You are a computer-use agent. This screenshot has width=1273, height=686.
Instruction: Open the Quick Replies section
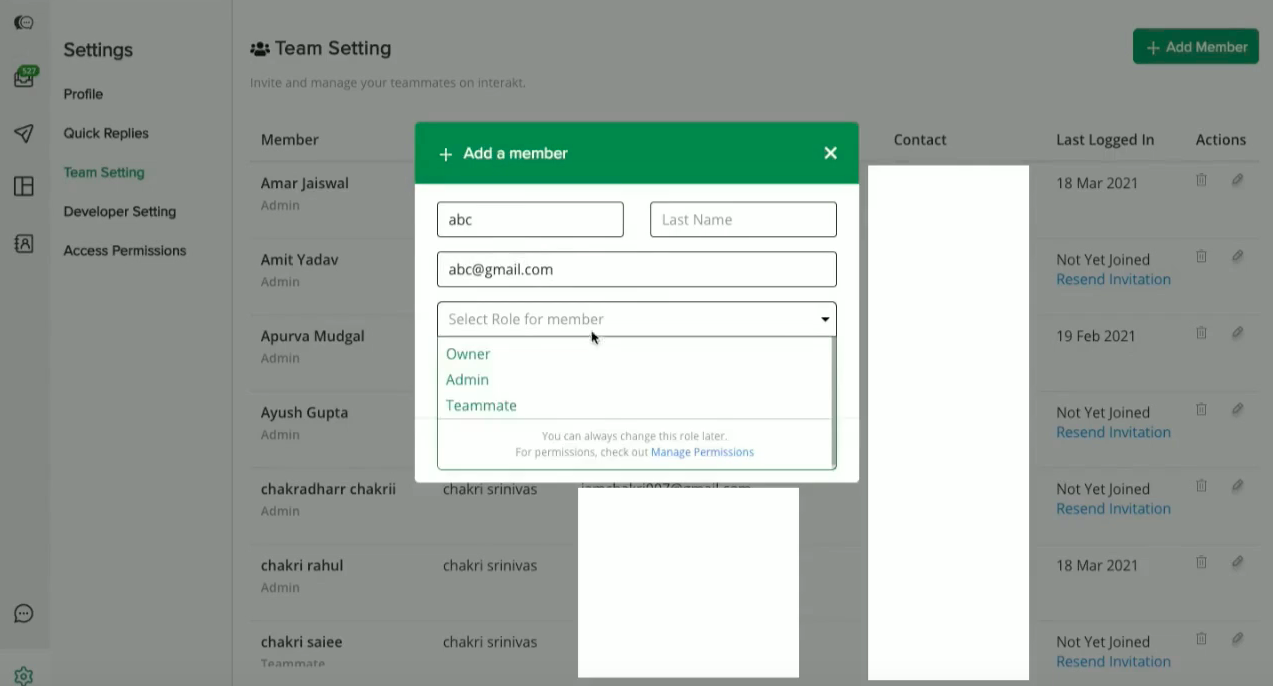tap(105, 133)
